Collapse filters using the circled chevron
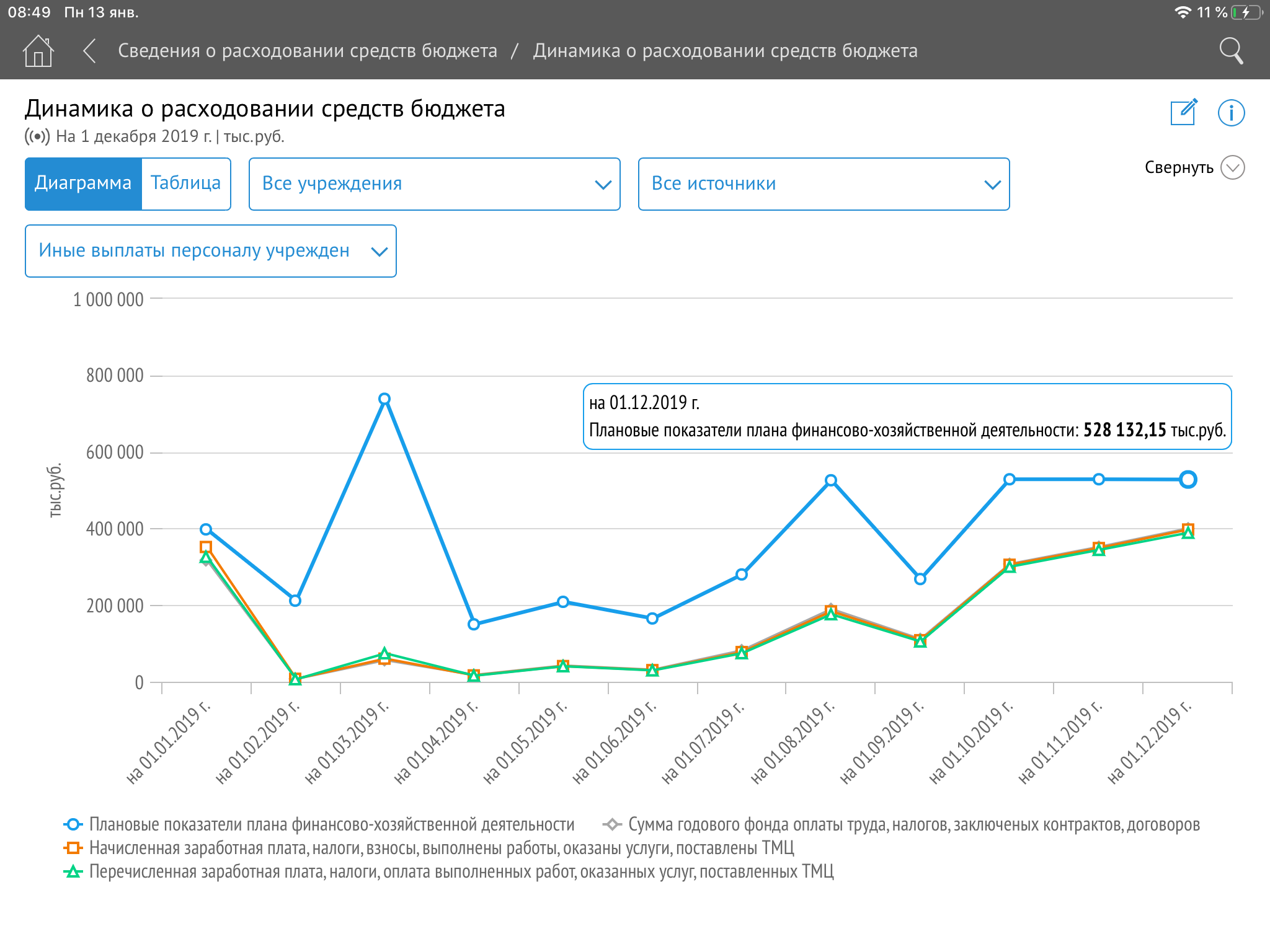 point(1233,167)
